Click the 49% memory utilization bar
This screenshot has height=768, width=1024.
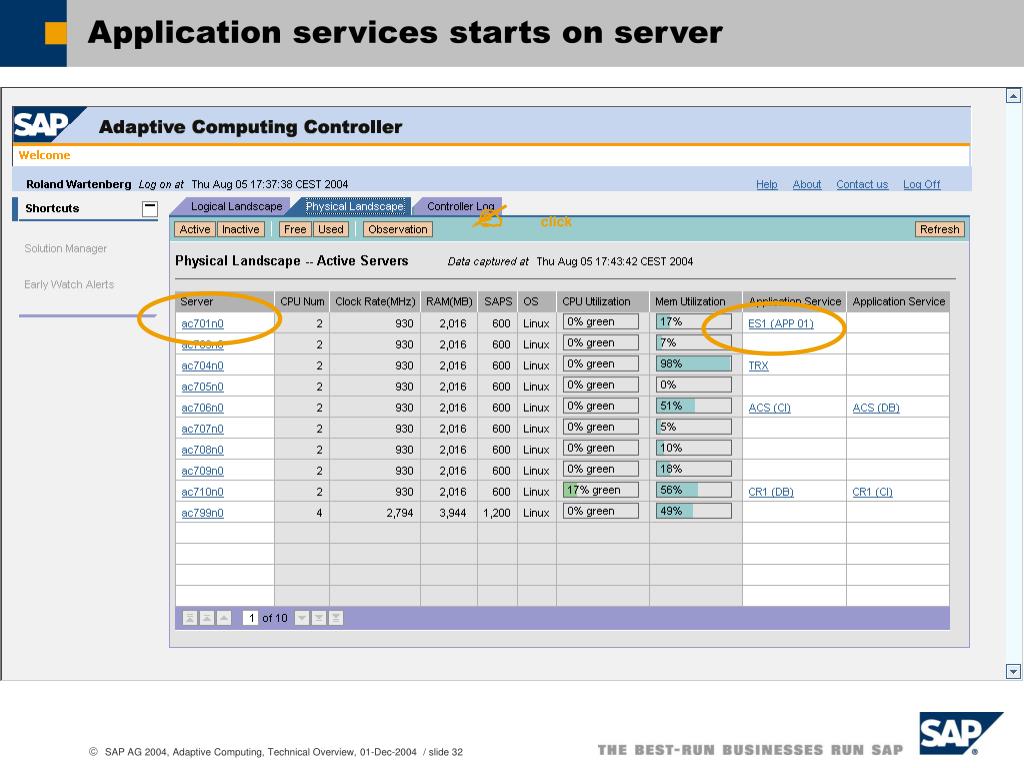click(x=694, y=511)
